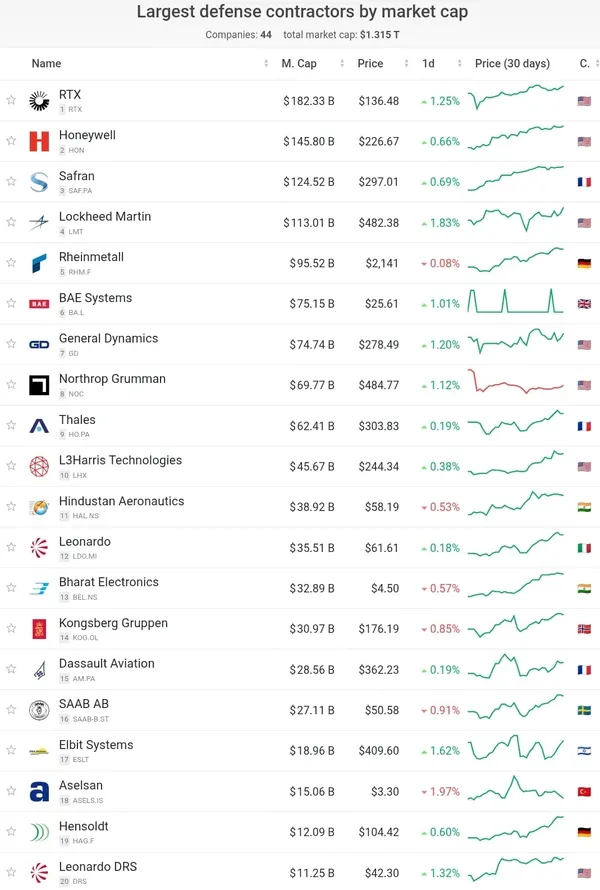Click the Aselsan logo icon
The height and width of the screenshot is (890, 600).
39,792
